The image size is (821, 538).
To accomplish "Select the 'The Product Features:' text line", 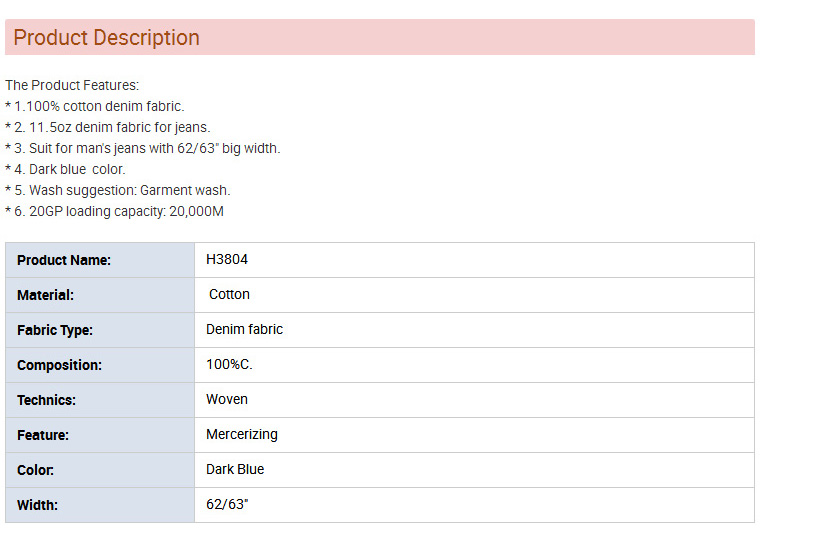I will point(72,85).
